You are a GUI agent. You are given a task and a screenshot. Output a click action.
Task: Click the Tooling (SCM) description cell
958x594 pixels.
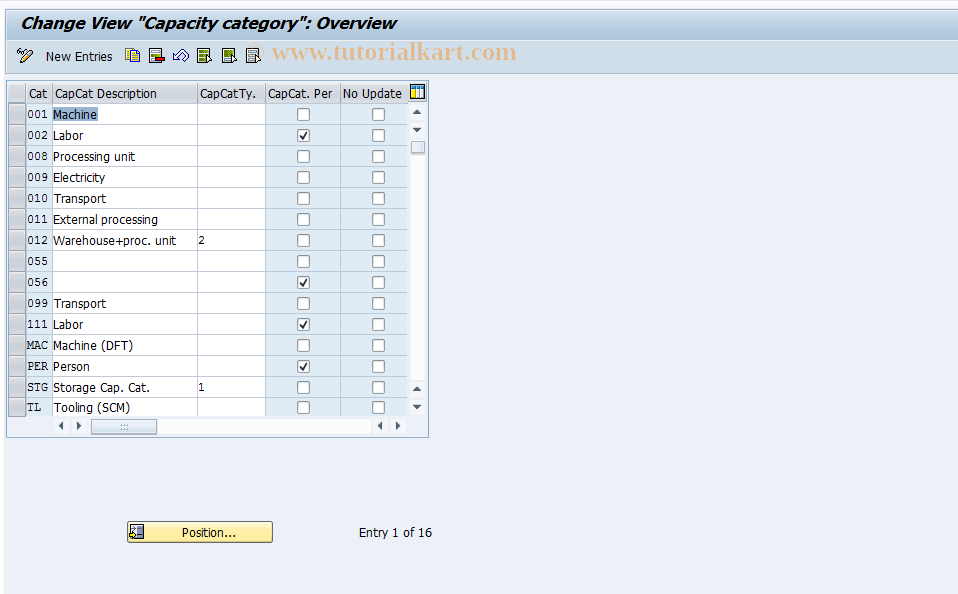click(125, 407)
